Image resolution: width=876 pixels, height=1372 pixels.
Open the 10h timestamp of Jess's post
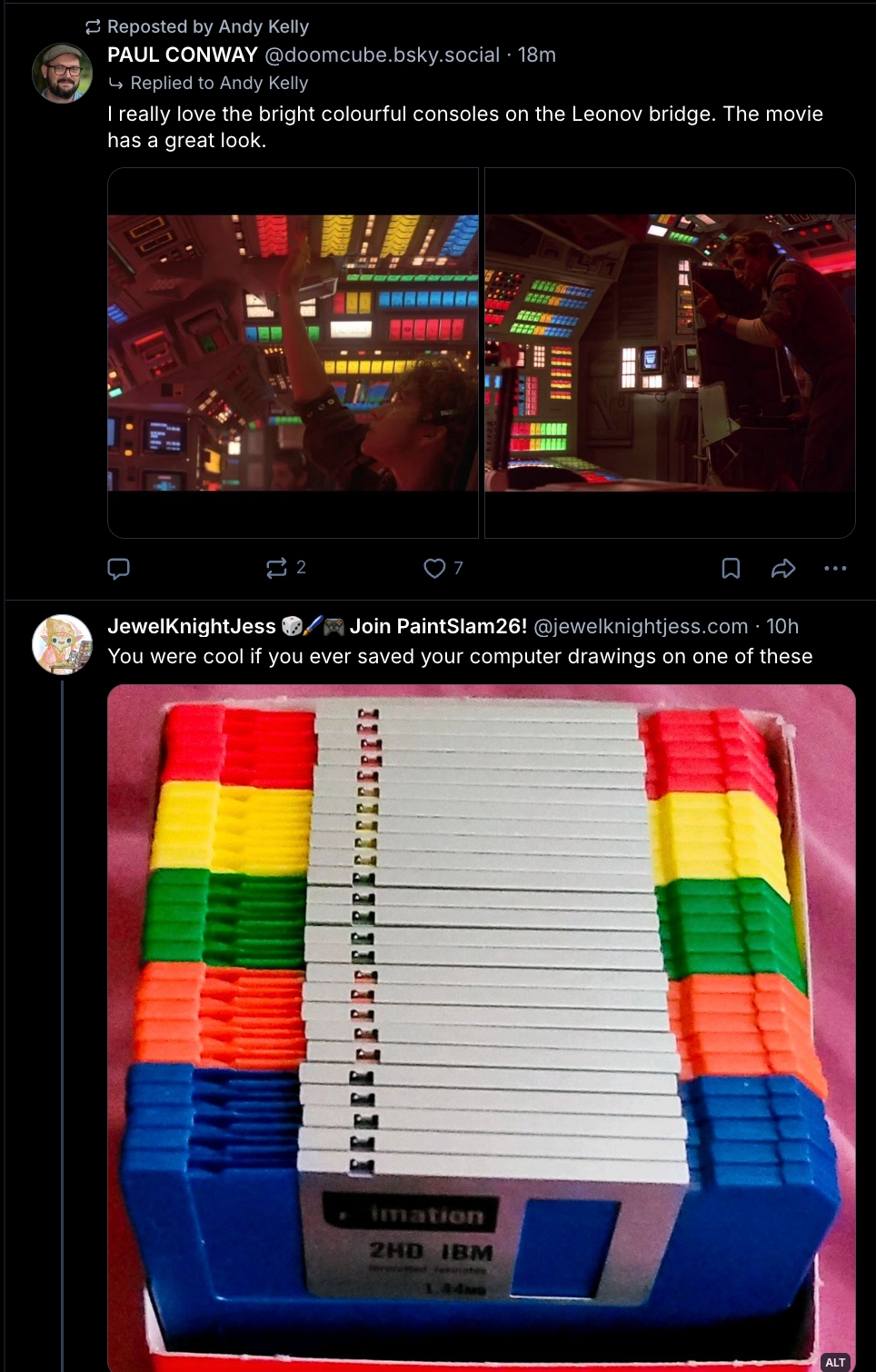782,626
